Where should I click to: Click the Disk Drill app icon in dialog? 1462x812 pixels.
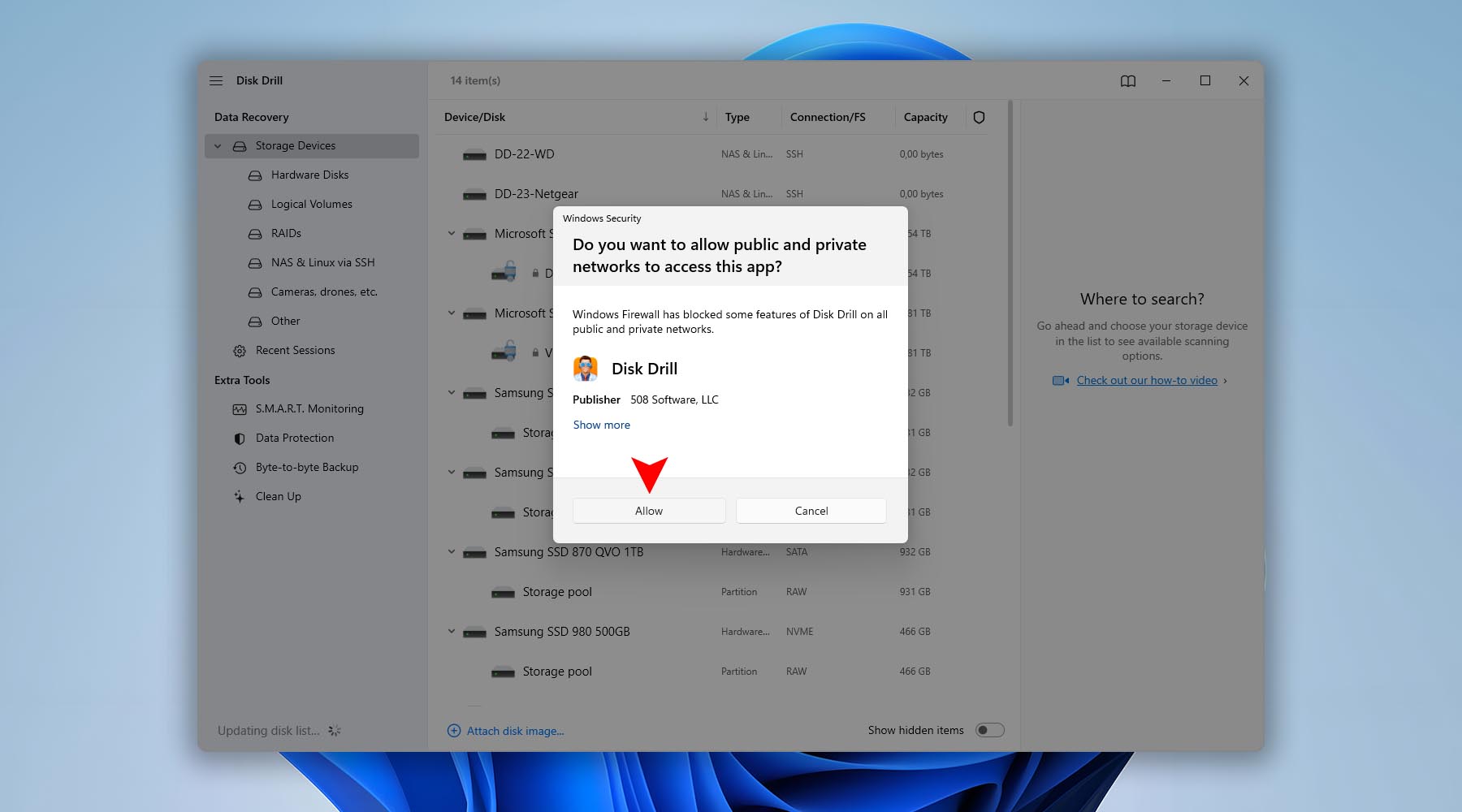point(586,369)
